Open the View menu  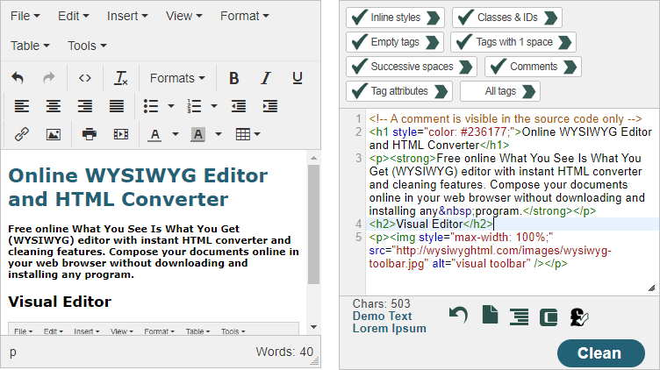pos(184,16)
